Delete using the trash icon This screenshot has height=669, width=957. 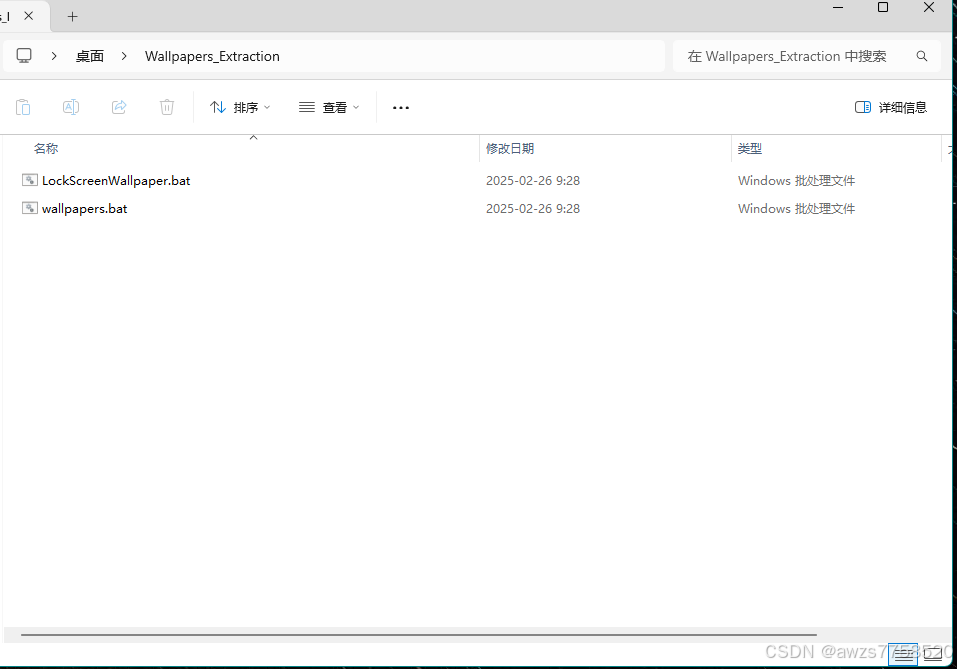tap(166, 107)
